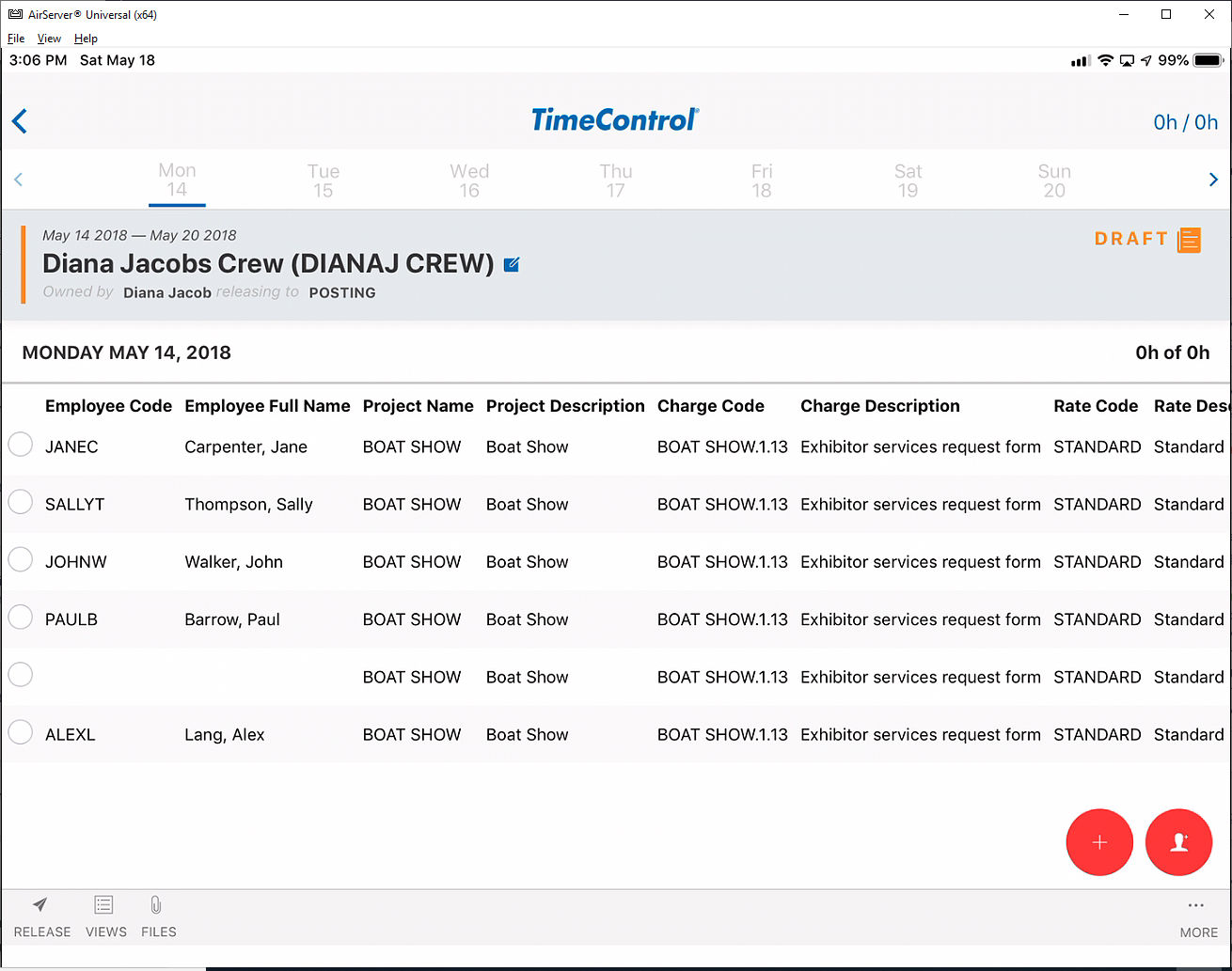This screenshot has height=971, width=1232.
Task: Advance to the next week with the right chevron
Action: point(1213,180)
